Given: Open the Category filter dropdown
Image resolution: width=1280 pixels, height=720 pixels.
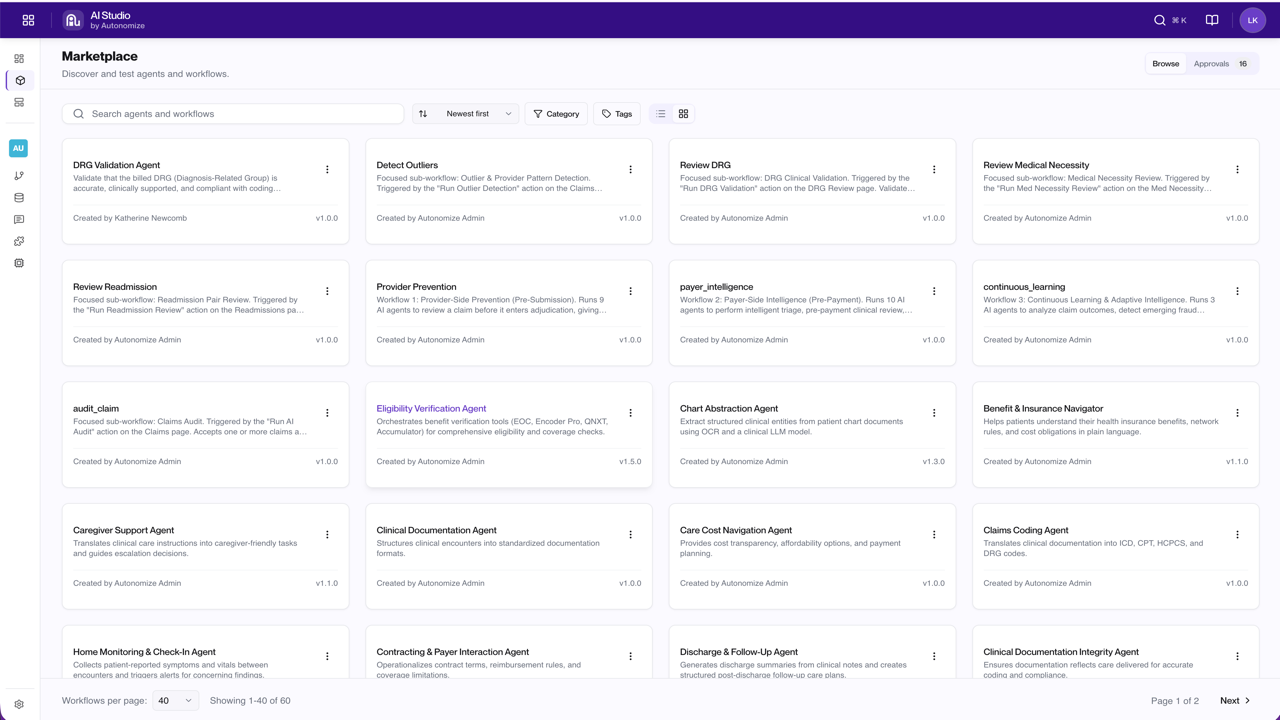Looking at the screenshot, I should (556, 114).
